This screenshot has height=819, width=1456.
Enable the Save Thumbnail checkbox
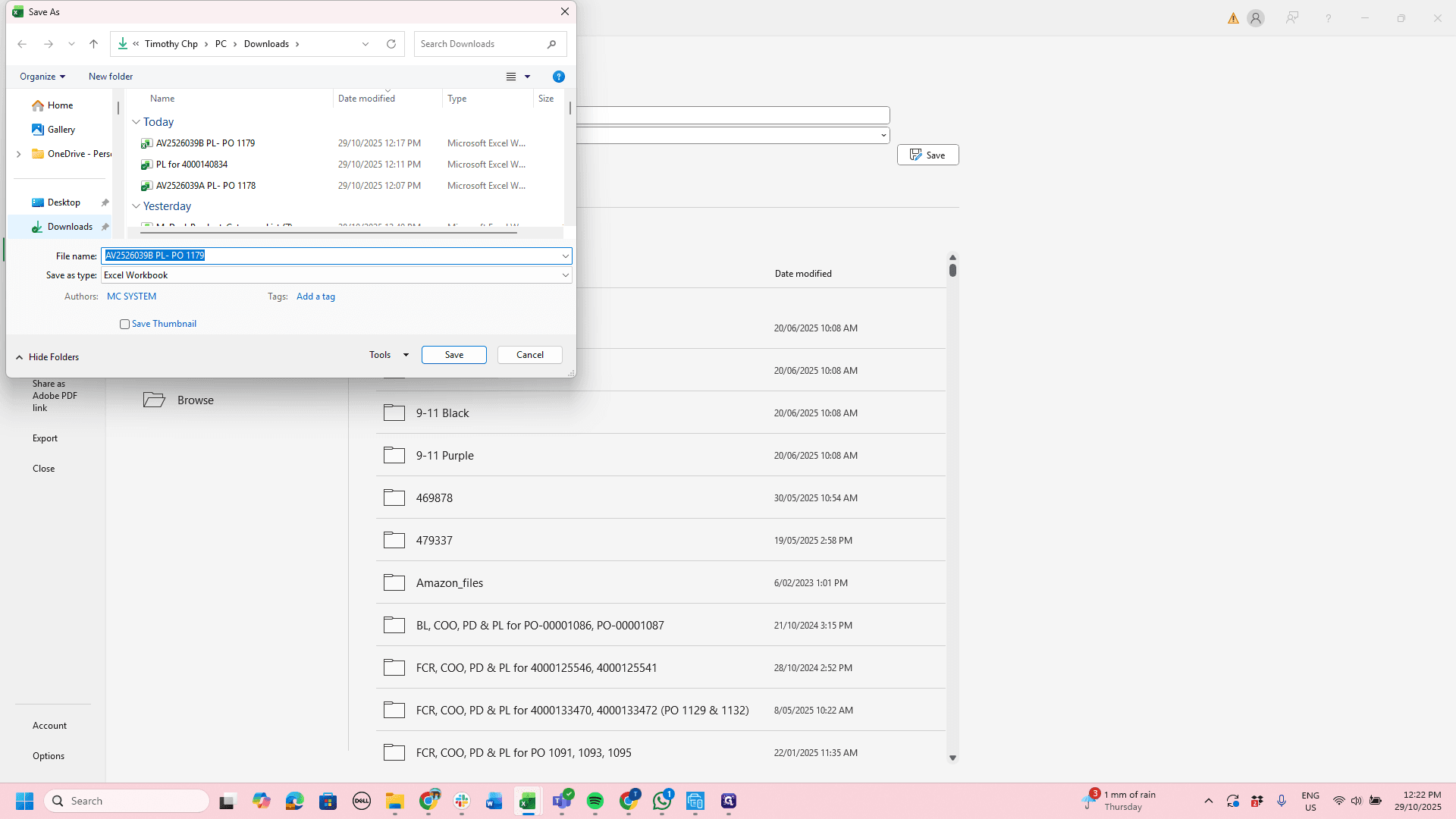pos(125,324)
